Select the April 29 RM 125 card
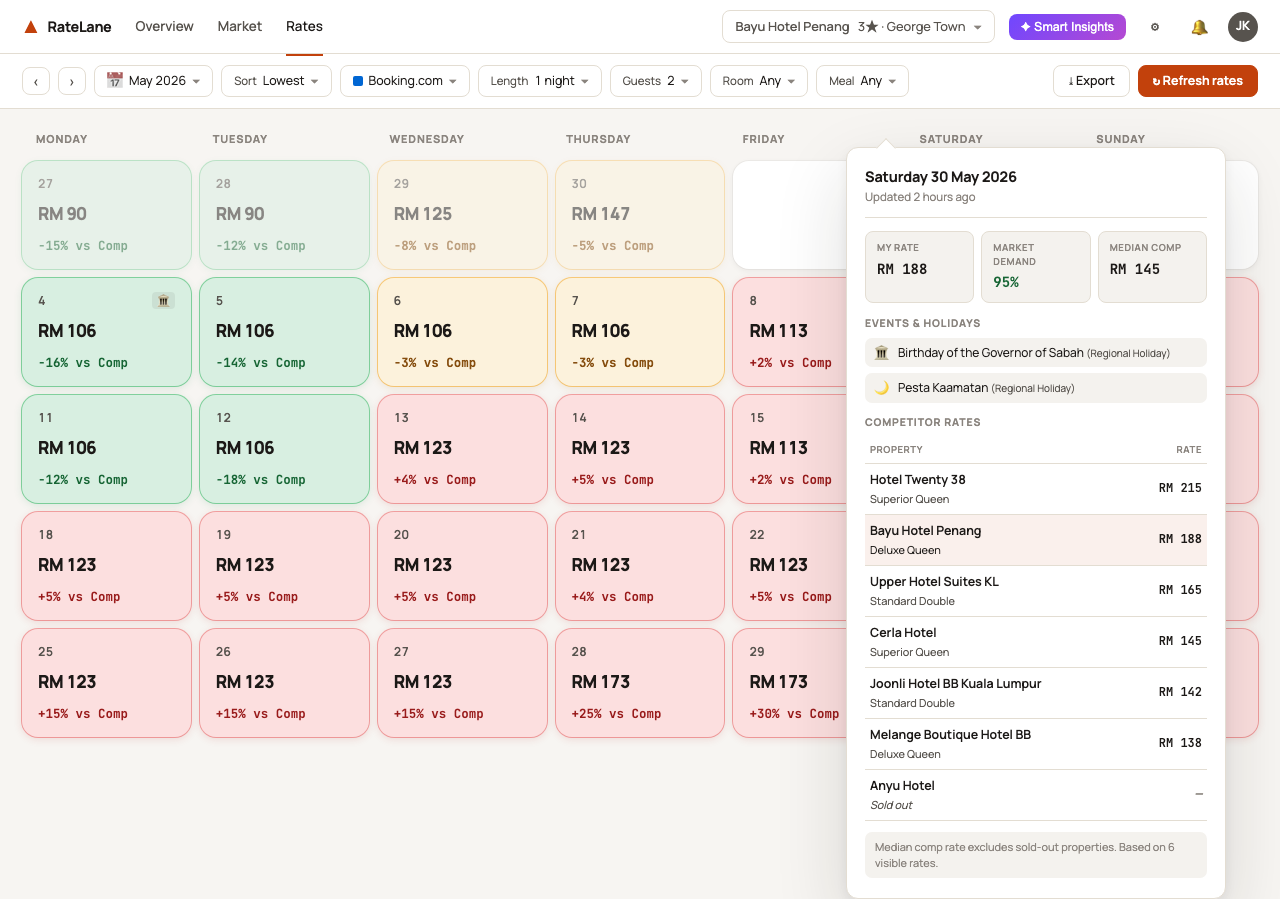Viewport: 1280px width, 899px height. click(x=462, y=215)
